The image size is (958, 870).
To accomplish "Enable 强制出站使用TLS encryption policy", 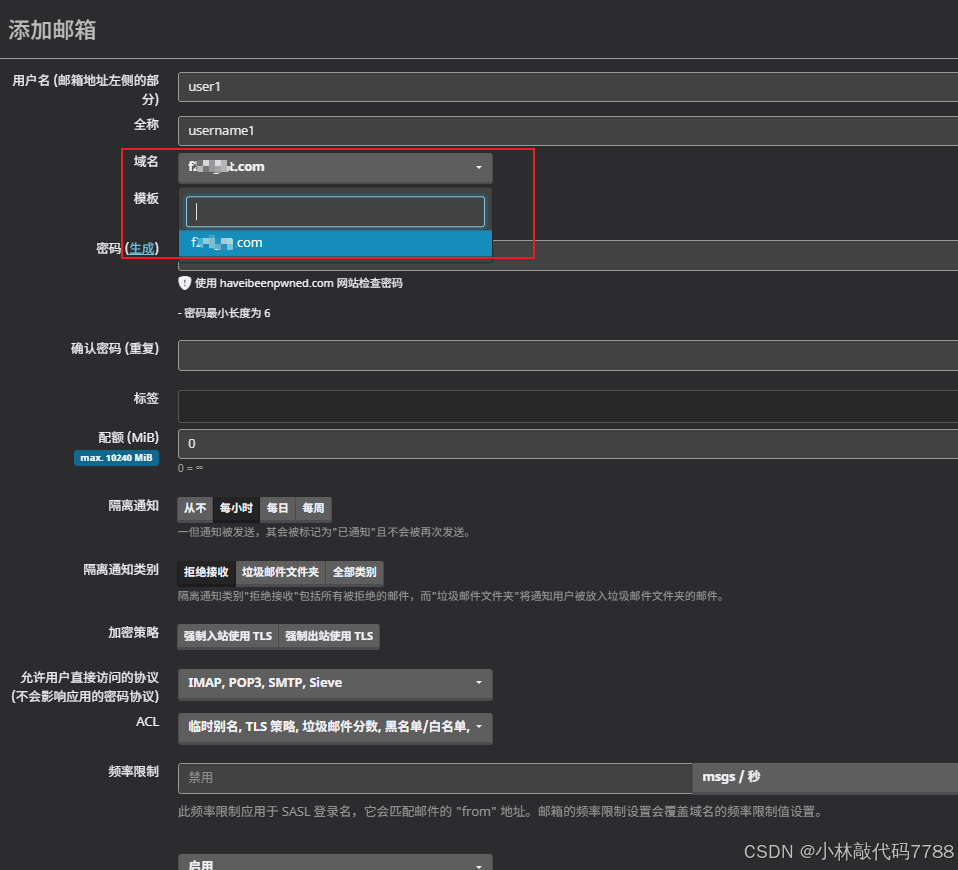I will pos(330,636).
